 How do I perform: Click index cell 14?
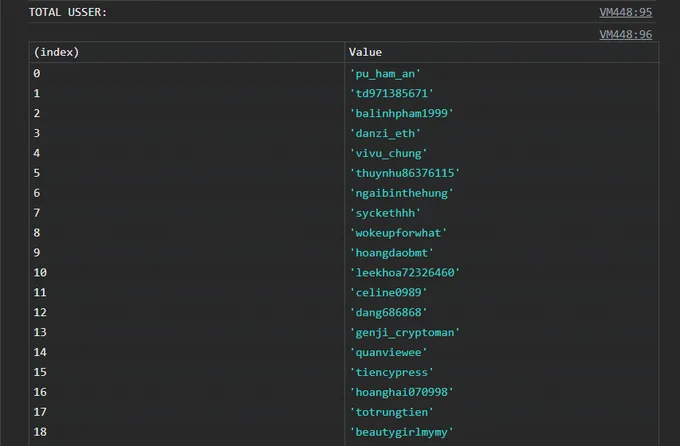coord(186,352)
